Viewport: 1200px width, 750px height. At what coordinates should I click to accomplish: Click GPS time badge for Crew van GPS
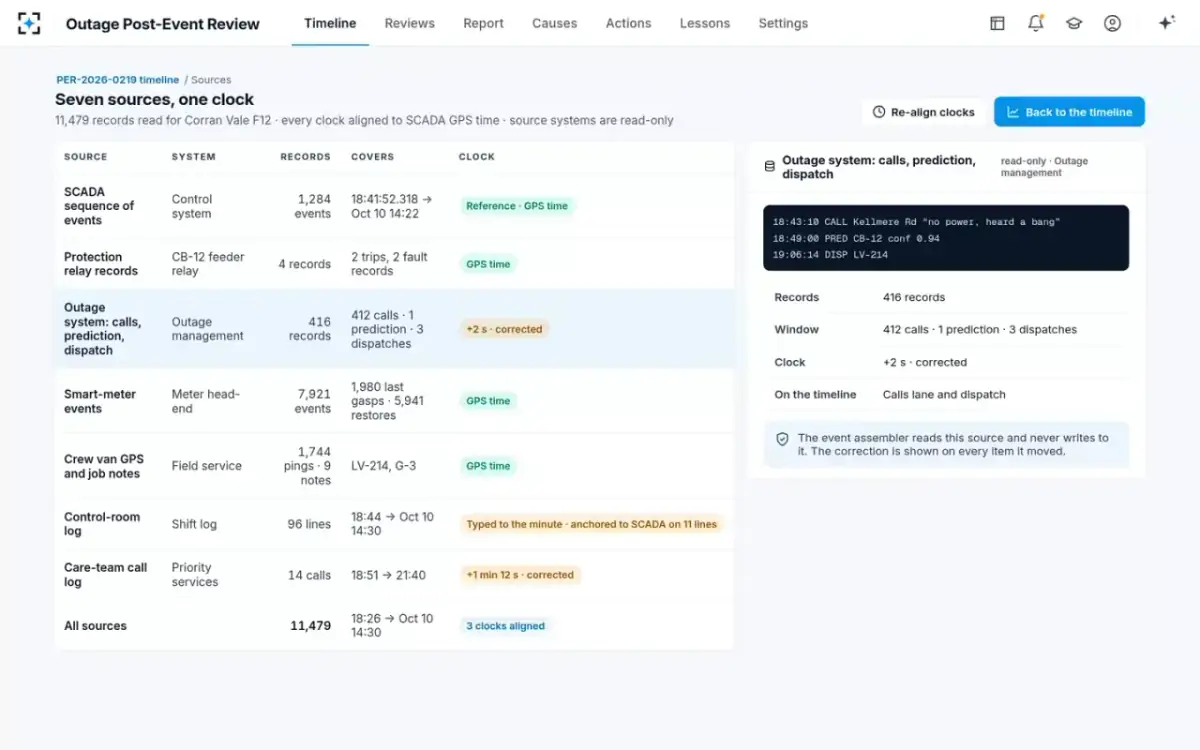tap(488, 466)
